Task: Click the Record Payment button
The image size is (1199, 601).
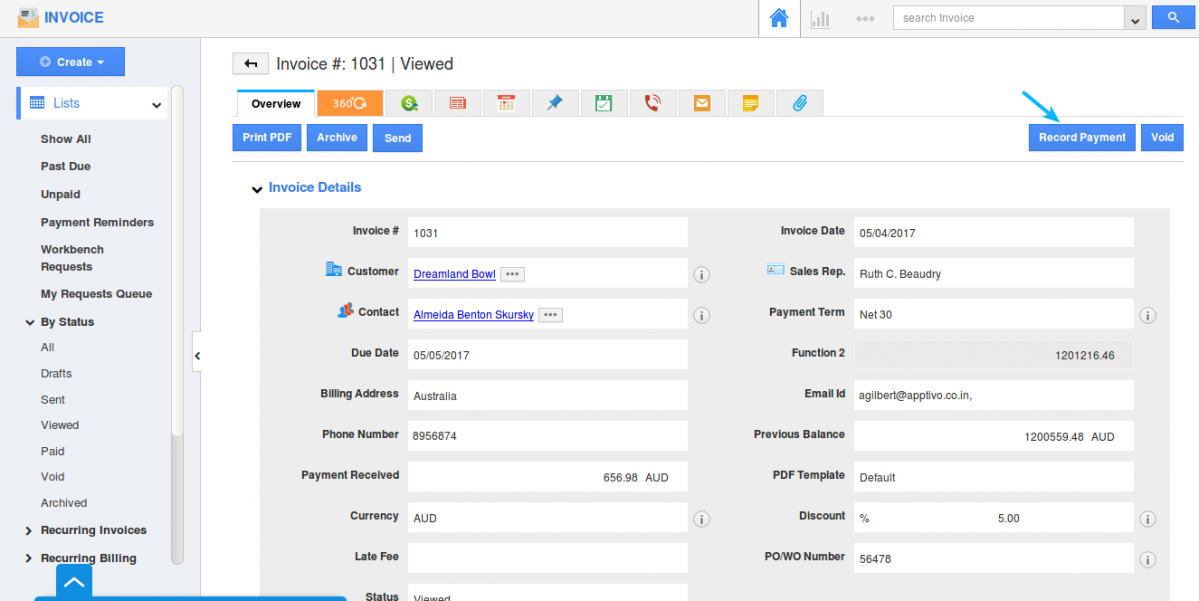Action: (x=1081, y=138)
